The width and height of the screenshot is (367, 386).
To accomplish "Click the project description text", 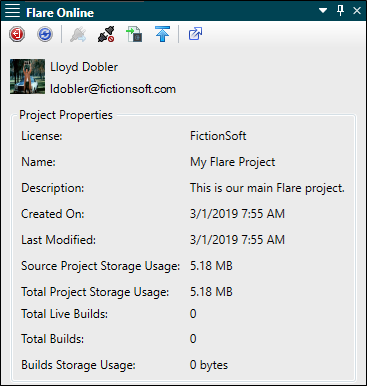I will (267, 188).
